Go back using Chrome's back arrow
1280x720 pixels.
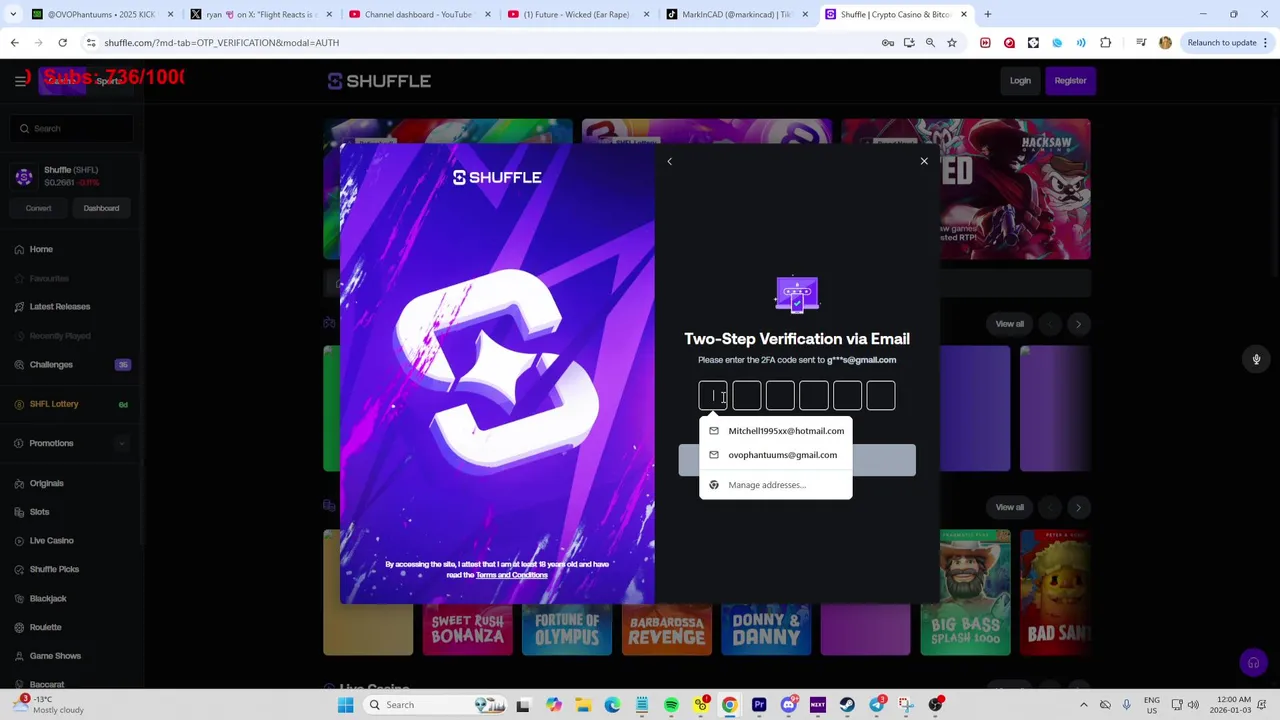(x=15, y=43)
